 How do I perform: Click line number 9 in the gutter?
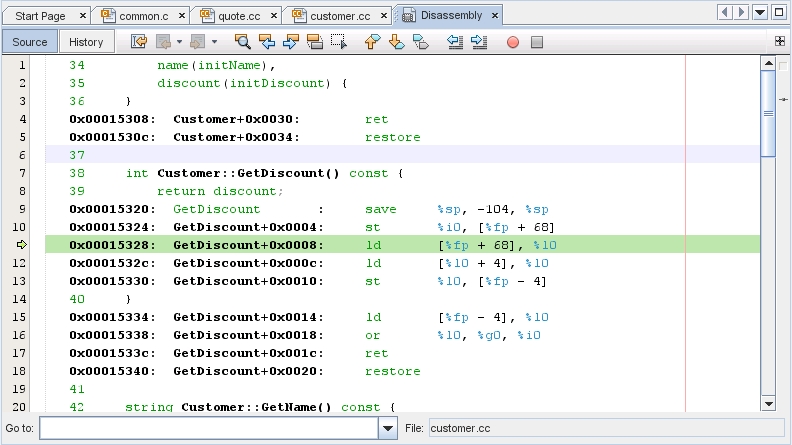(x=22, y=209)
